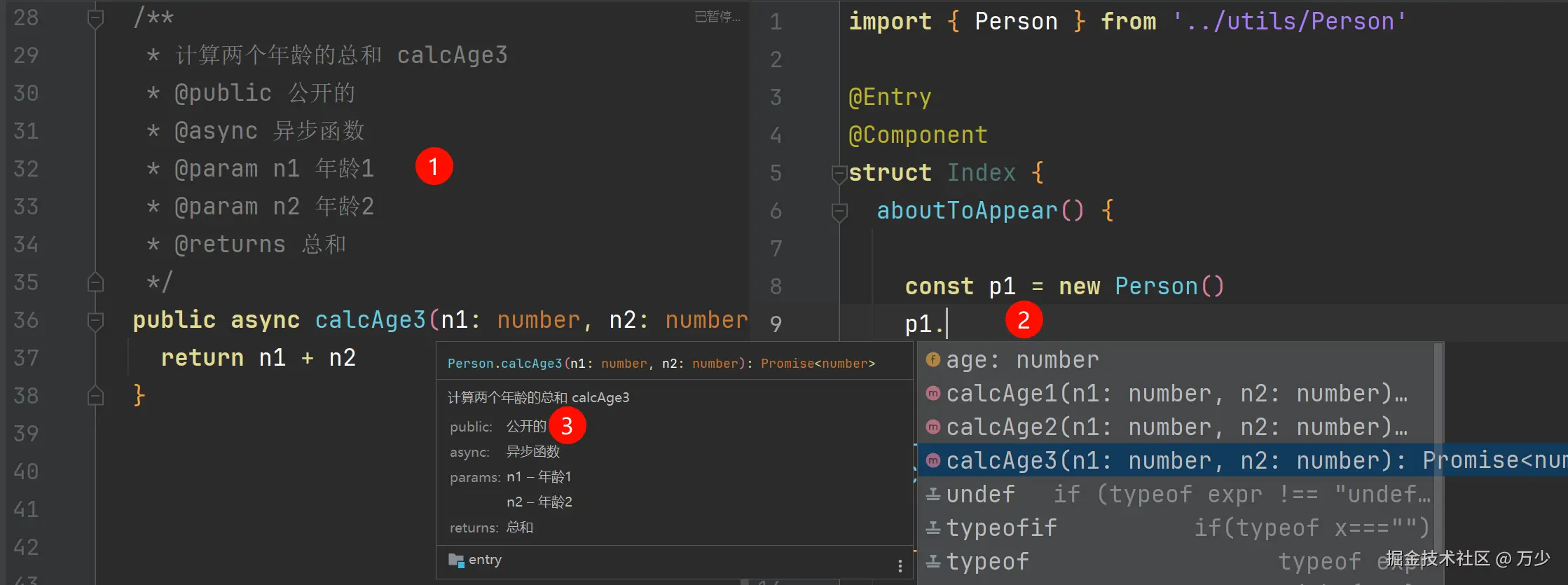Click the paused analysis status text
This screenshot has width=1568, height=585.
tap(717, 16)
